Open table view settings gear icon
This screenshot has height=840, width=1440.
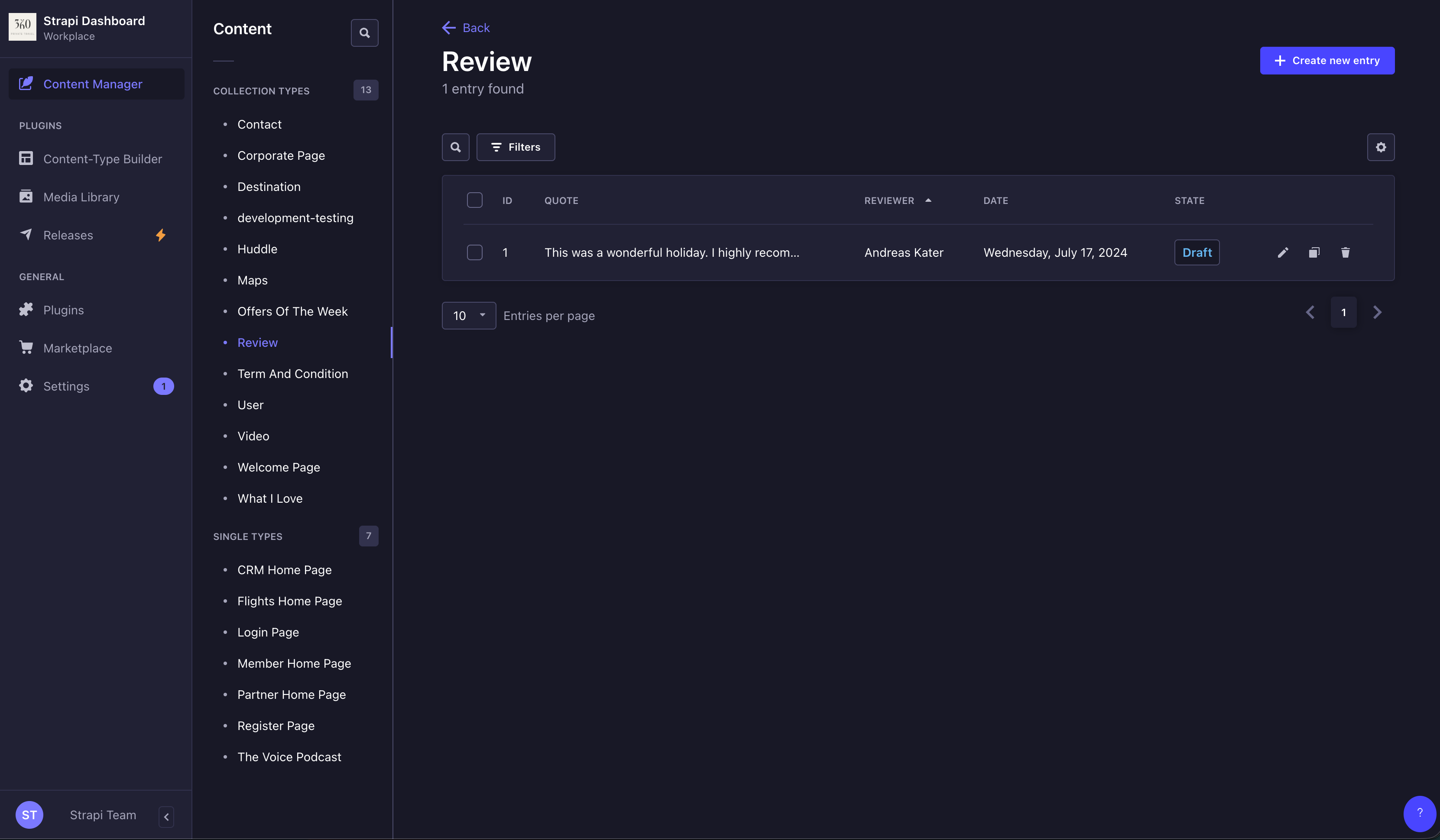point(1381,147)
